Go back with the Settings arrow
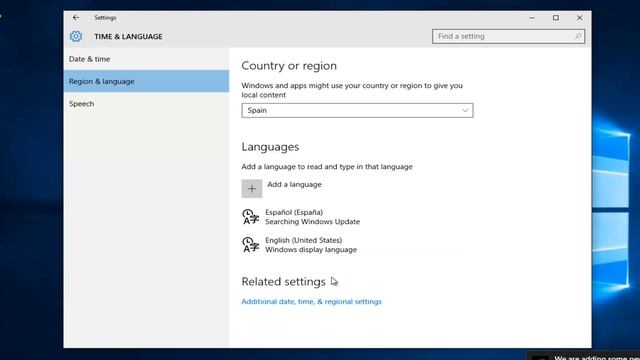This screenshot has width=640, height=360. click(x=76, y=18)
